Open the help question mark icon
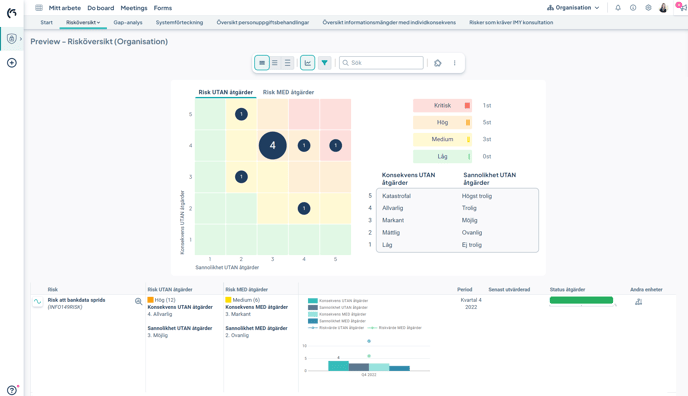688x396 pixels. click(x=12, y=390)
